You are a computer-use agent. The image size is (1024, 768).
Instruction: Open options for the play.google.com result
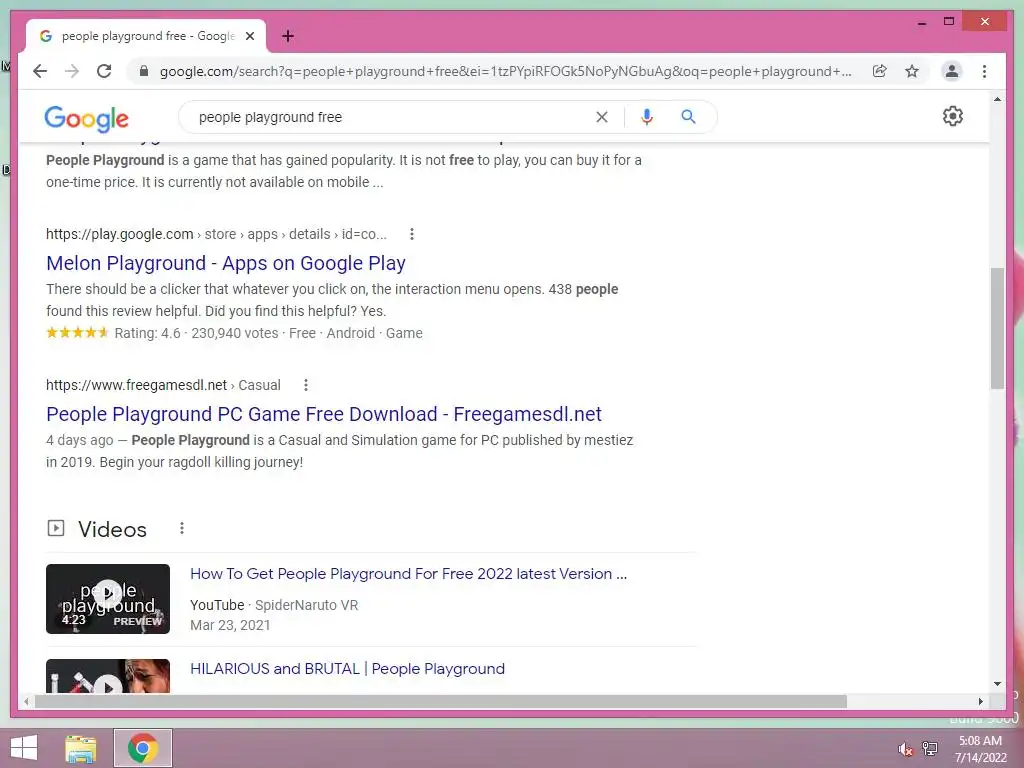(411, 234)
